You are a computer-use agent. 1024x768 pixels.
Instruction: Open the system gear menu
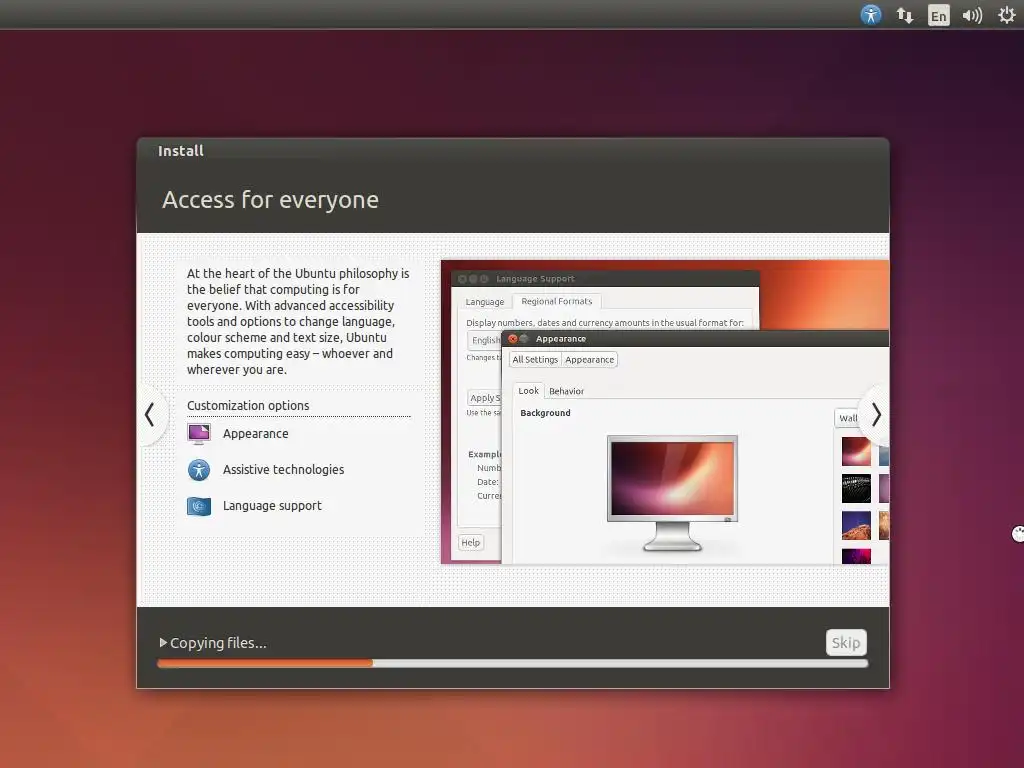(1006, 15)
